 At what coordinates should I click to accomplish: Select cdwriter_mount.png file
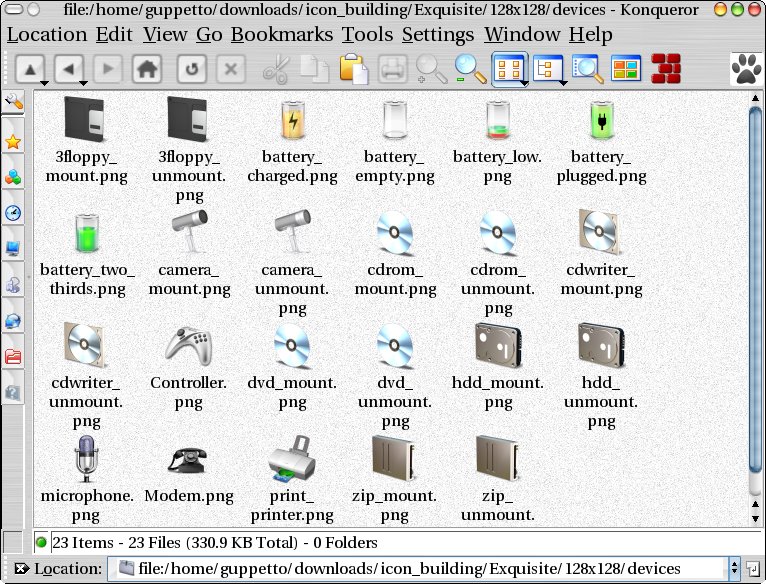tap(601, 253)
